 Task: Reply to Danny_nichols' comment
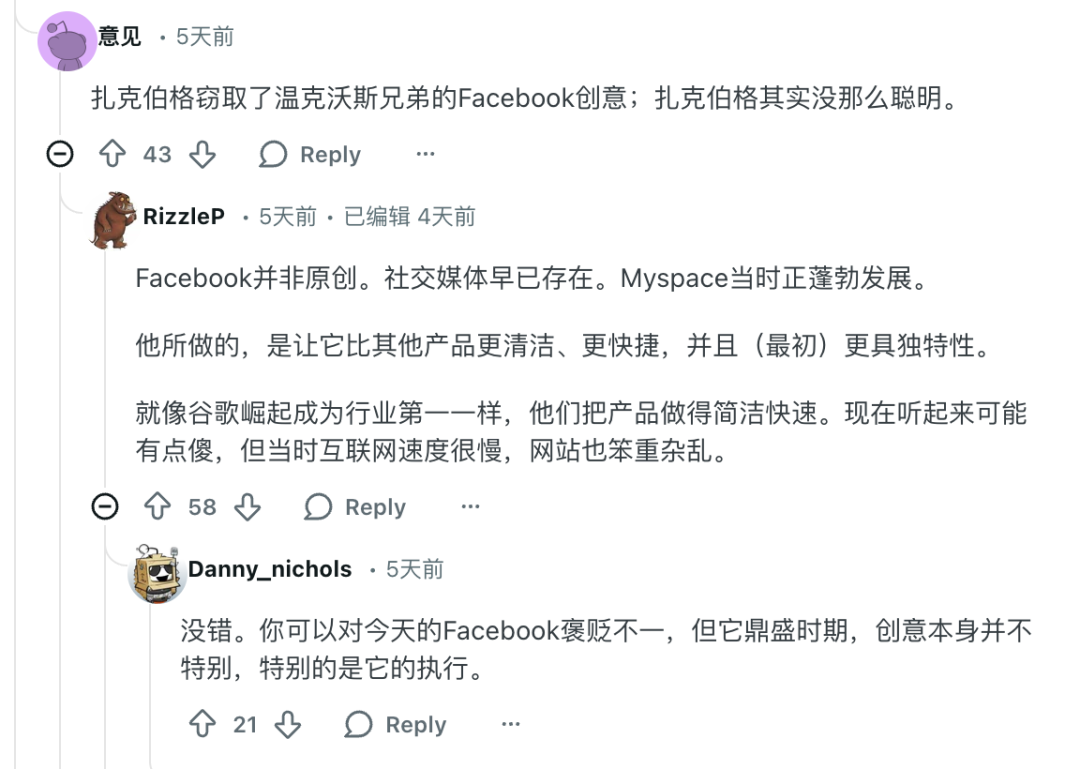(x=396, y=725)
